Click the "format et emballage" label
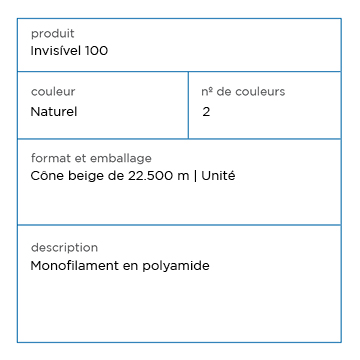The image size is (360, 360). [91, 158]
